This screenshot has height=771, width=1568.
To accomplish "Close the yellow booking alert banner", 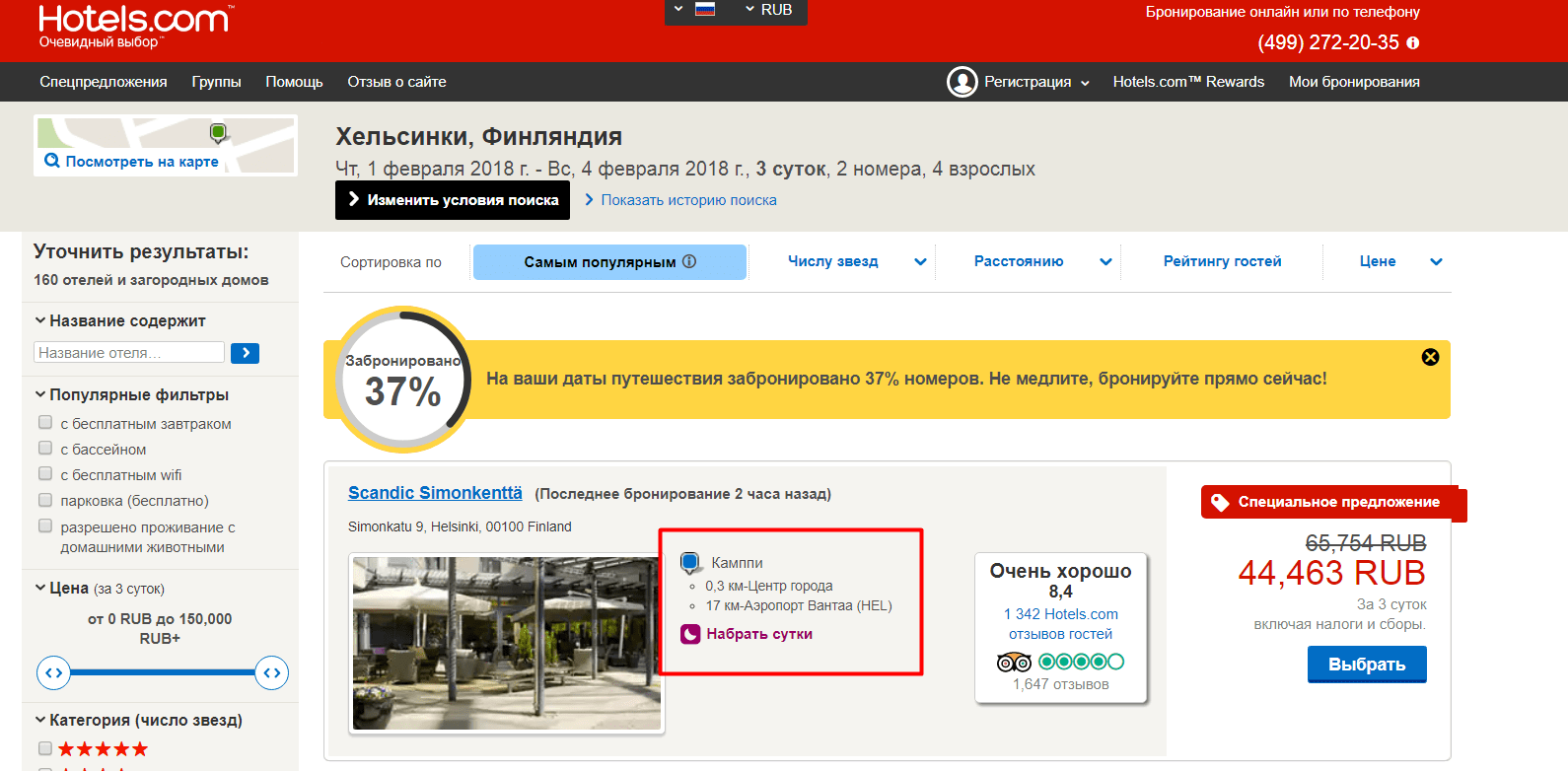I will click(x=1430, y=357).
